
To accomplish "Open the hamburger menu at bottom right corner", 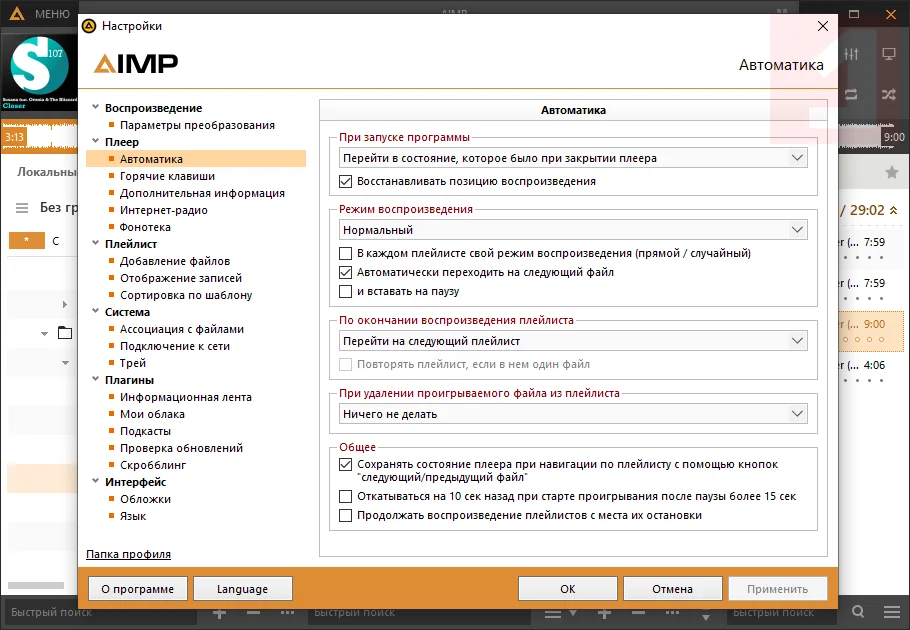I will pos(891,611).
